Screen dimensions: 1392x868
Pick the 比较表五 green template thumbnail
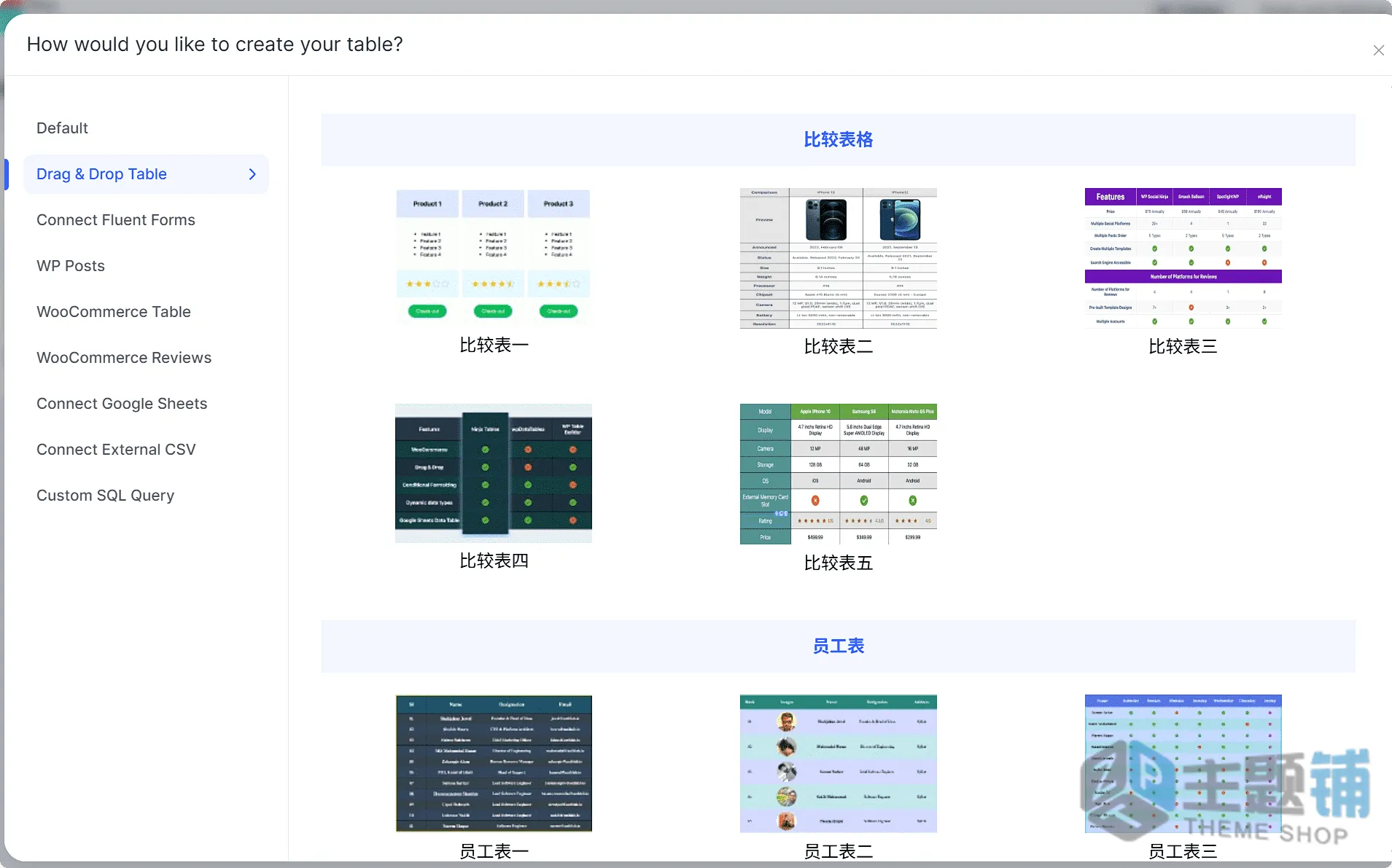click(x=839, y=474)
